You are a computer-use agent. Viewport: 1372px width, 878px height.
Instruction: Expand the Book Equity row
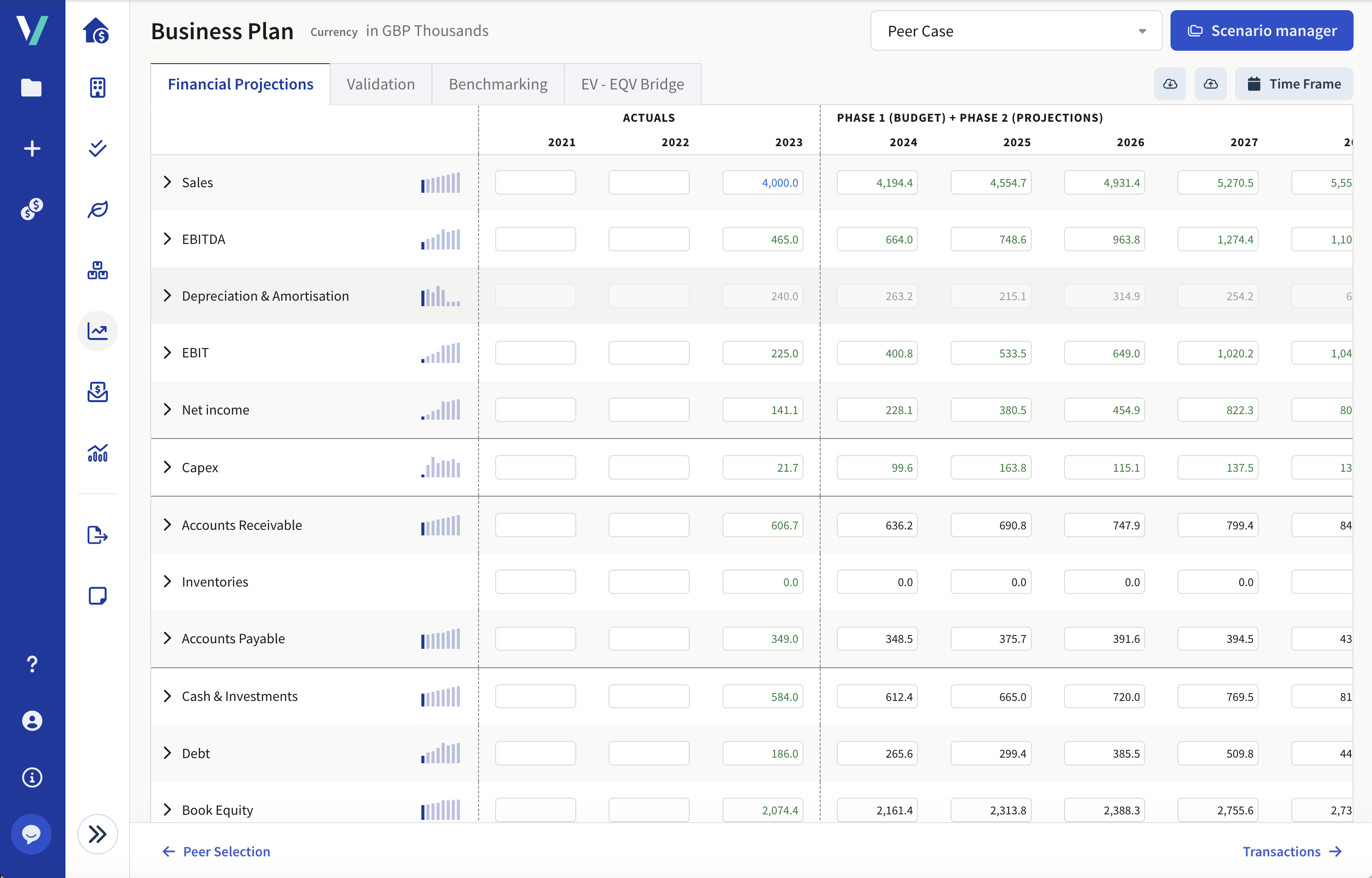pyautogui.click(x=167, y=809)
